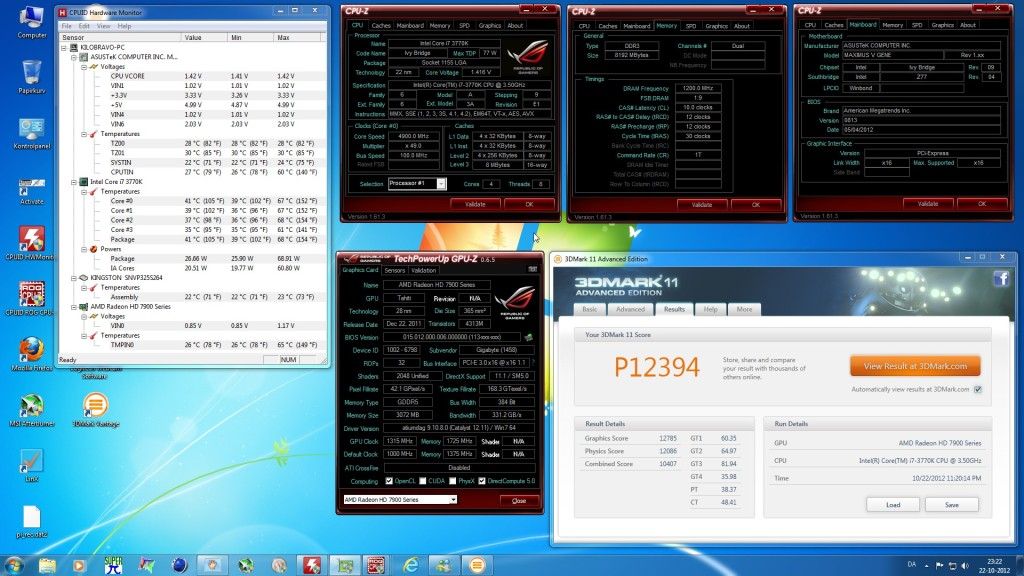Open the Help tab in 3DMark 11
The height and width of the screenshot is (576, 1024).
[711, 310]
